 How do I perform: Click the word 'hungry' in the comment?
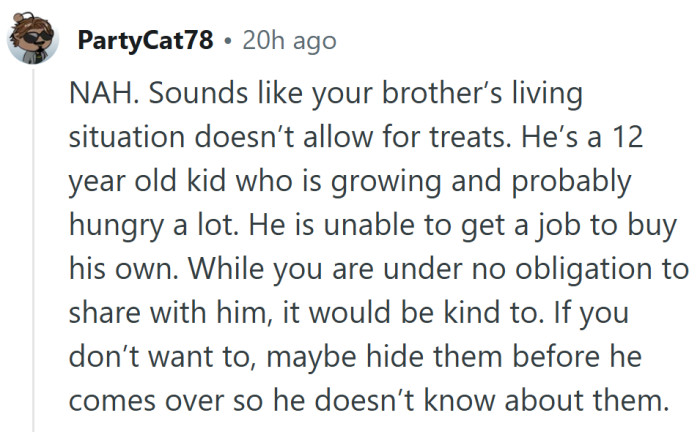tap(113, 227)
